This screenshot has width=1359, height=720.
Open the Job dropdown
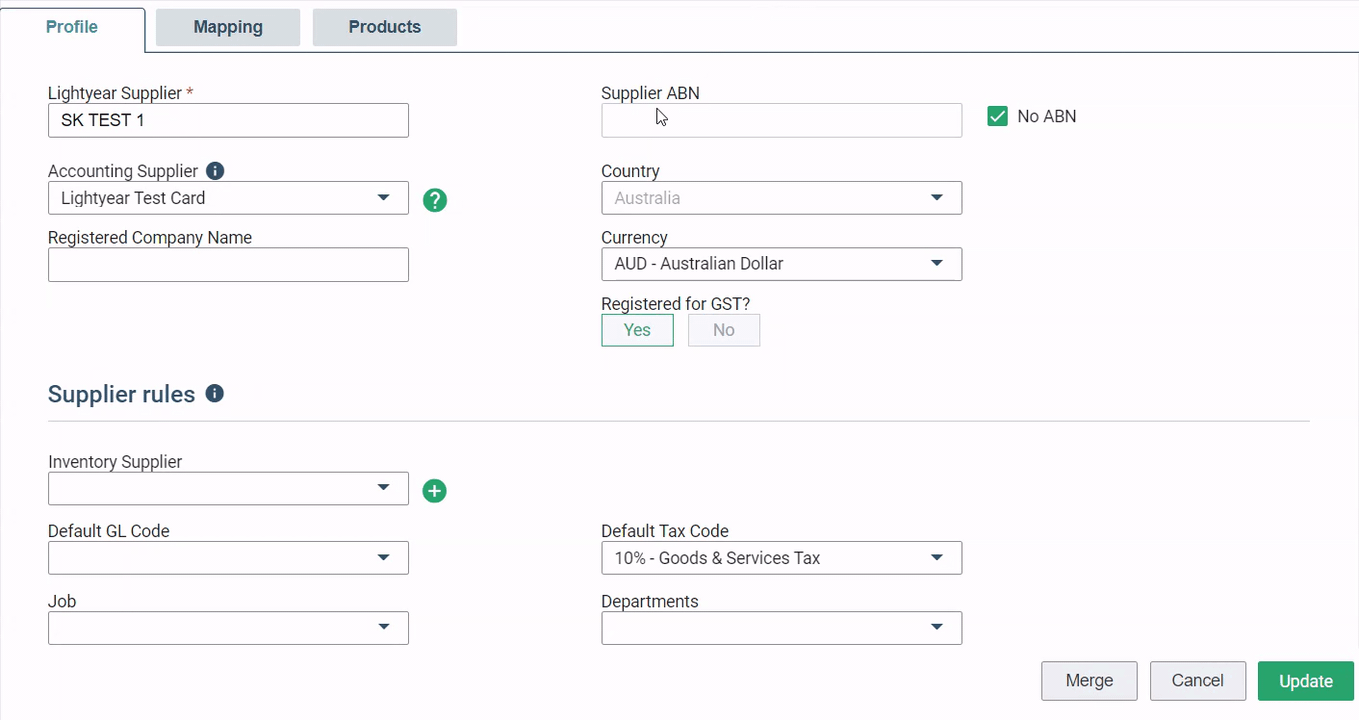tap(228, 628)
